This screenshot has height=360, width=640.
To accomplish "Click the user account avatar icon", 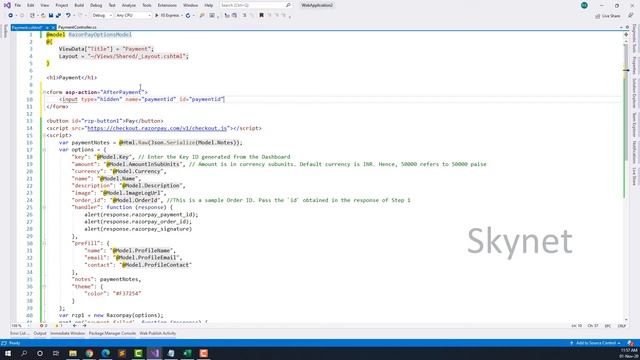I will [584, 5].
